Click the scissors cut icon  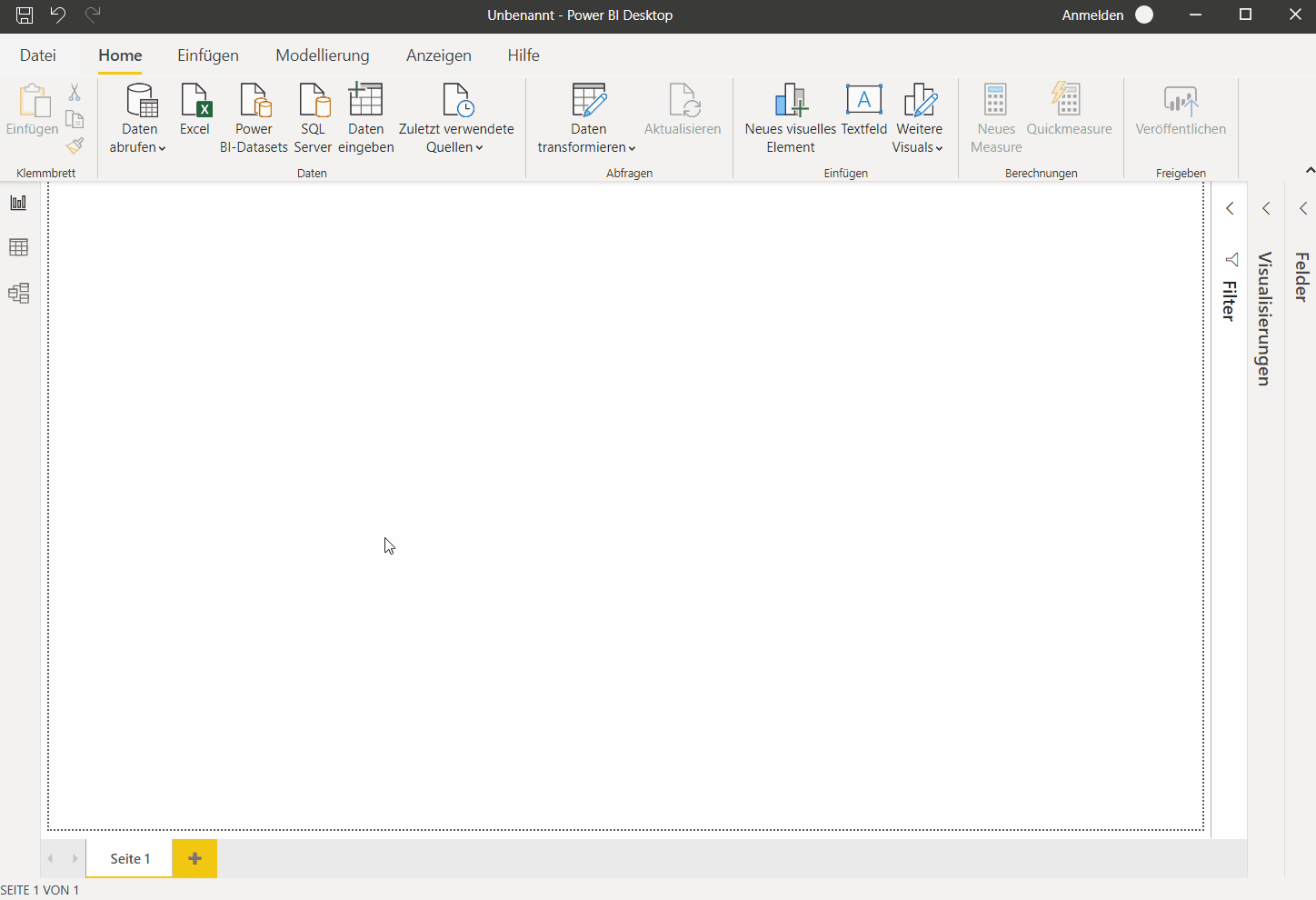(75, 92)
